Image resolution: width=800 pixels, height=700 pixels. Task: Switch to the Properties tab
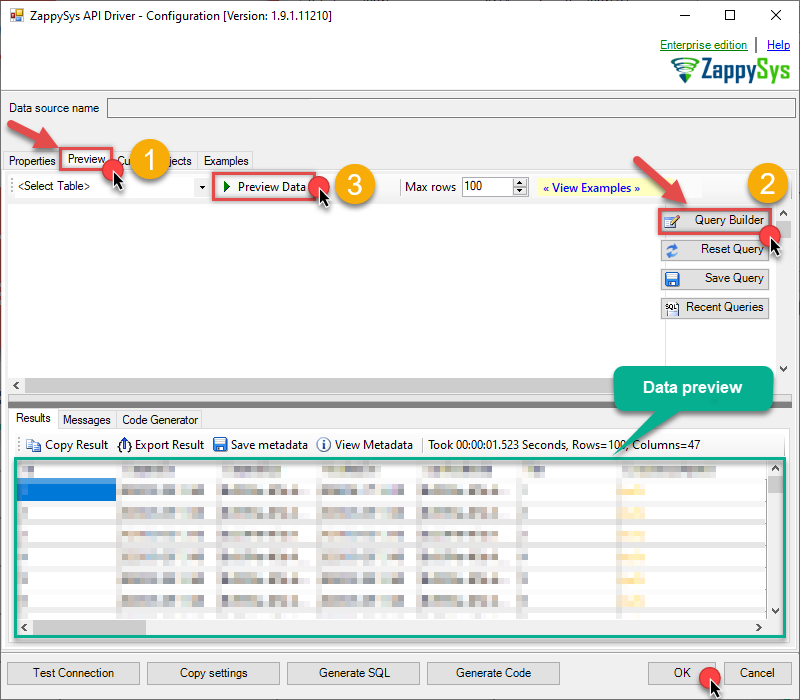32,161
